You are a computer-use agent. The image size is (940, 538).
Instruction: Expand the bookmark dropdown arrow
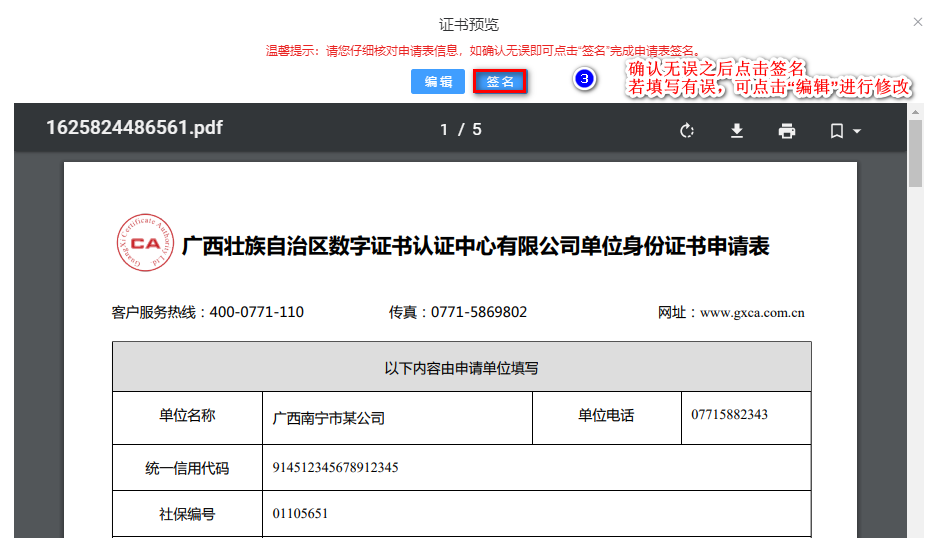(x=857, y=132)
